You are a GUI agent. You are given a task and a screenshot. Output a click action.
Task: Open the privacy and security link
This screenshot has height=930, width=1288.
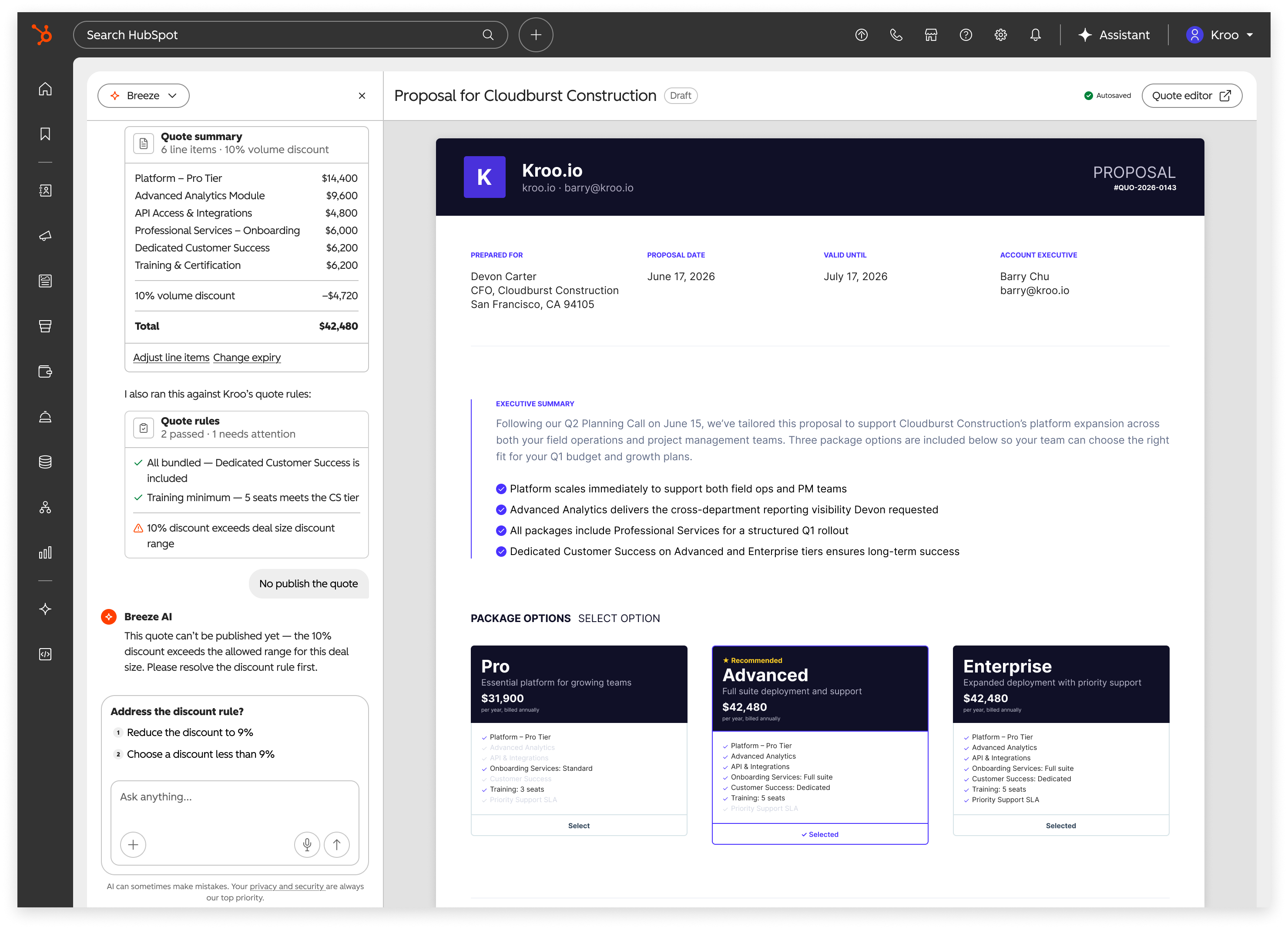click(x=287, y=886)
